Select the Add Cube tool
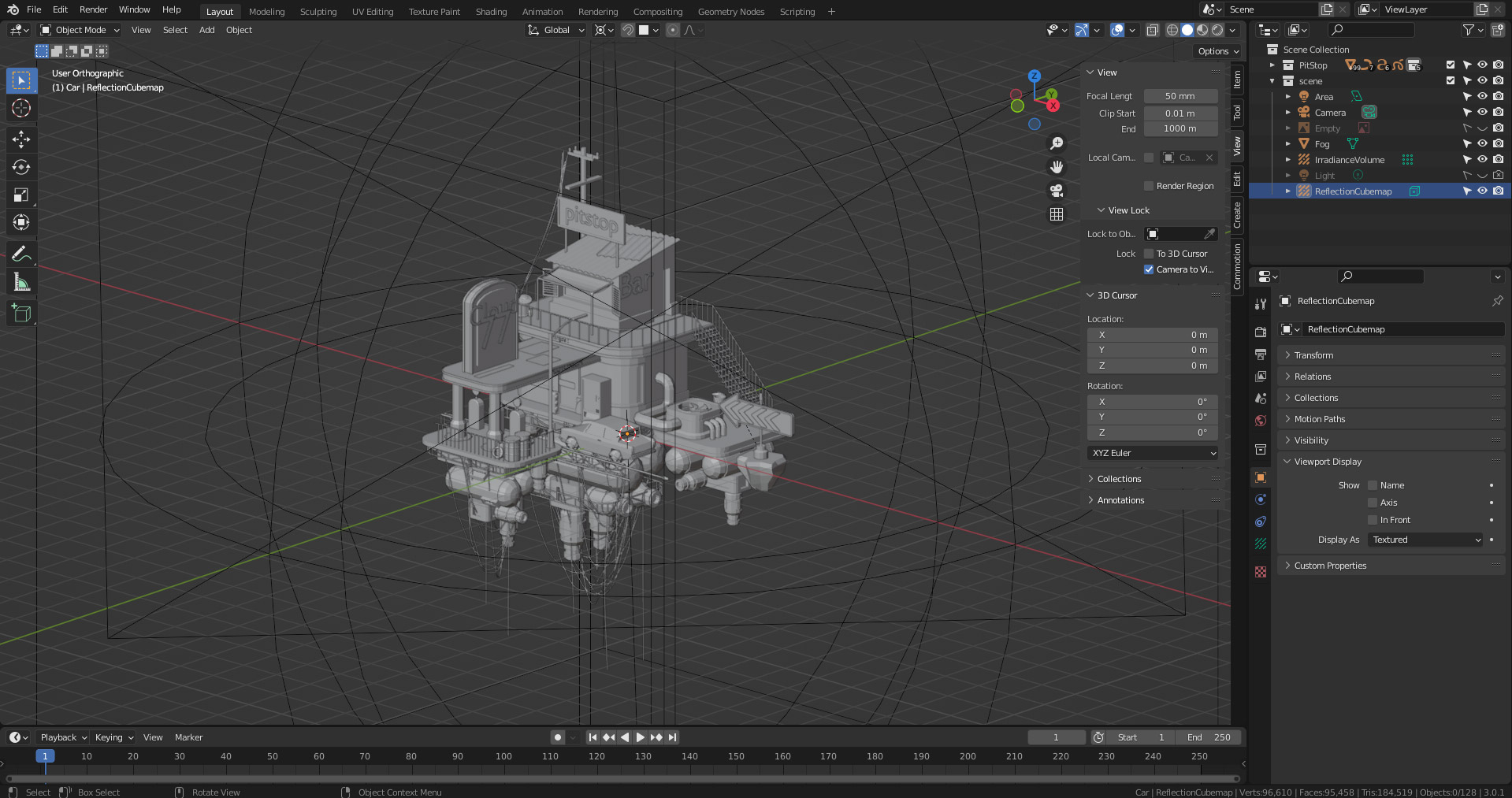1512x798 pixels. pos(21,314)
